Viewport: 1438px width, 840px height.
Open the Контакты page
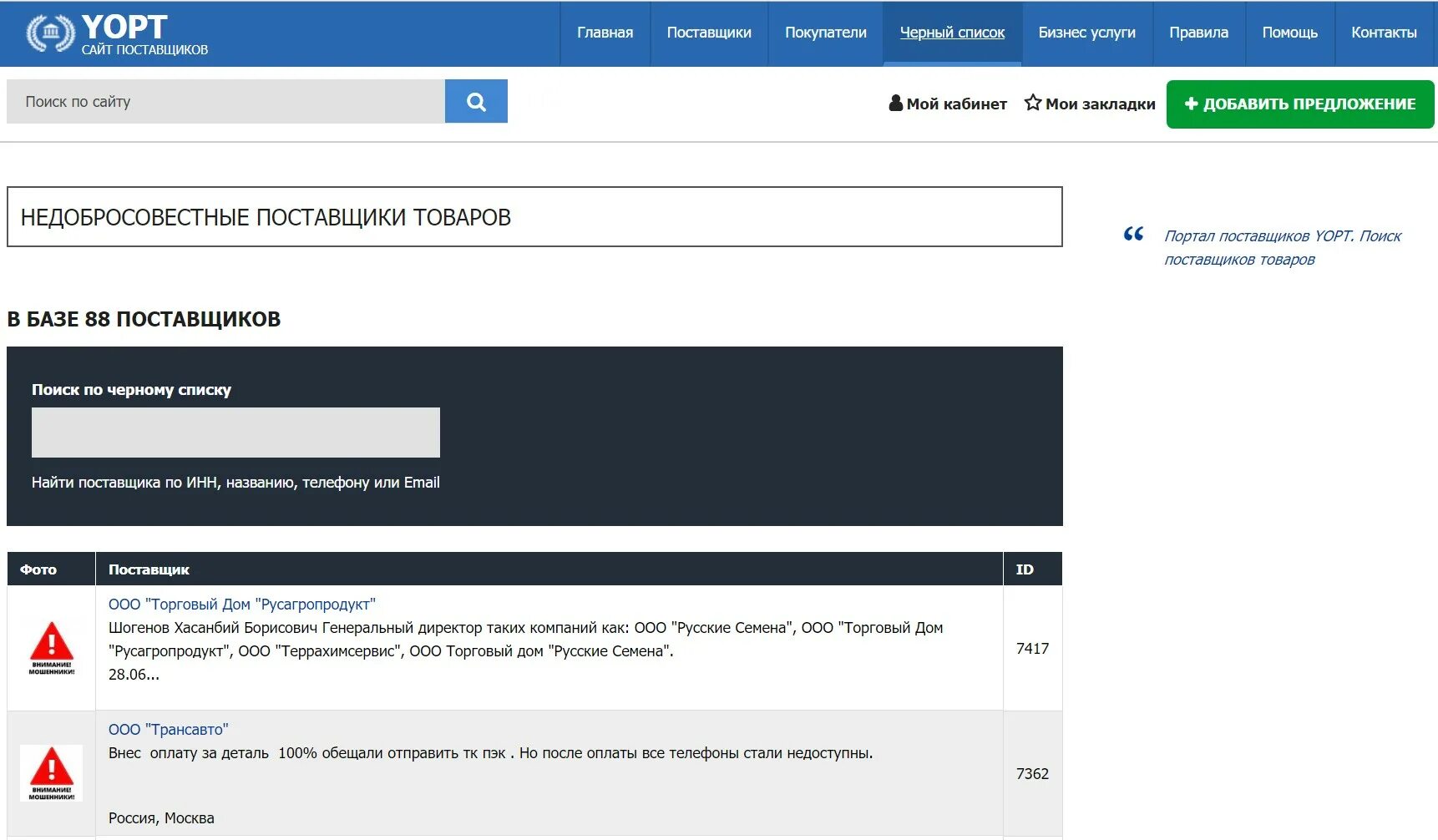[1384, 33]
